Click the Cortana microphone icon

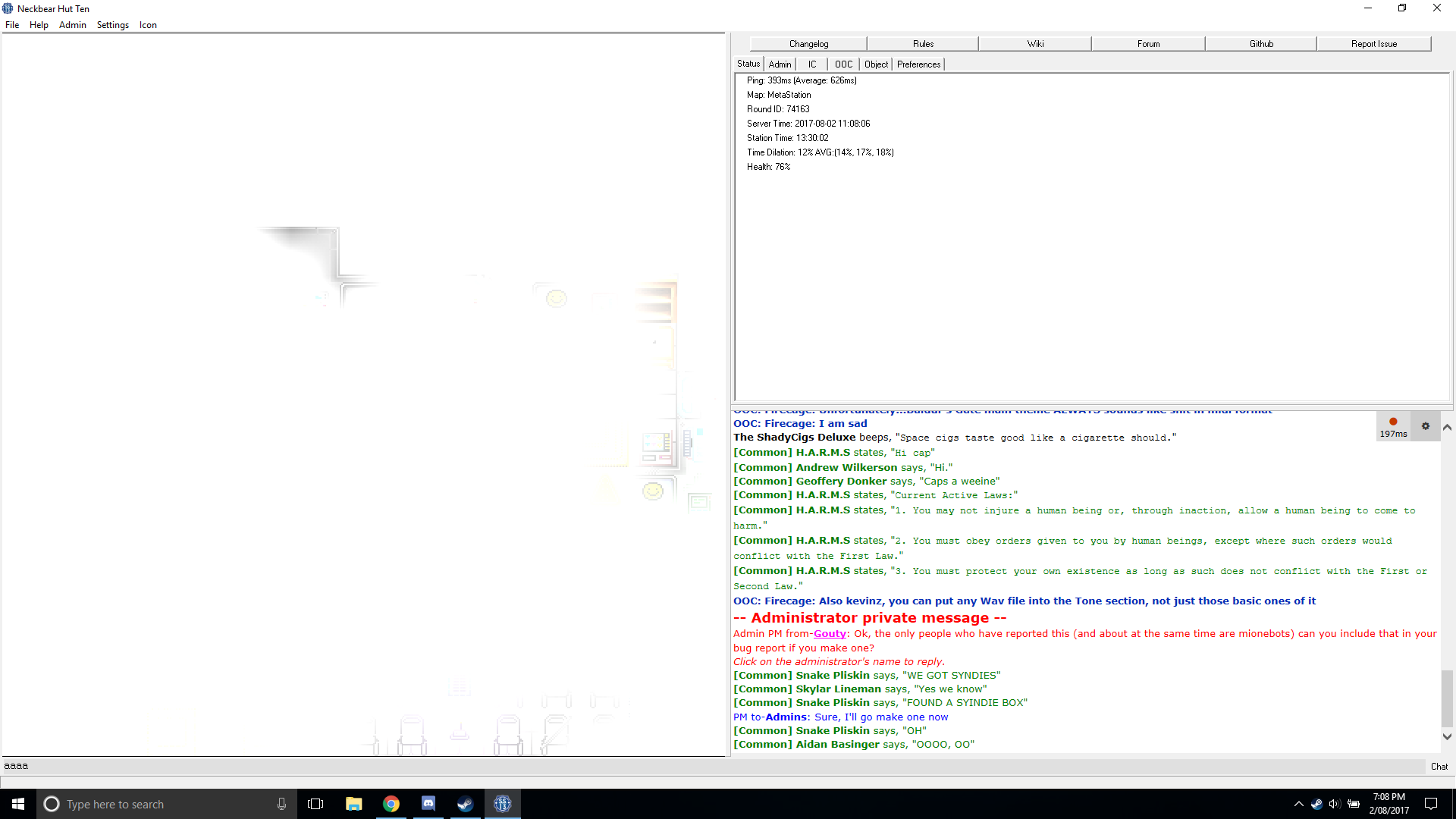[281, 804]
